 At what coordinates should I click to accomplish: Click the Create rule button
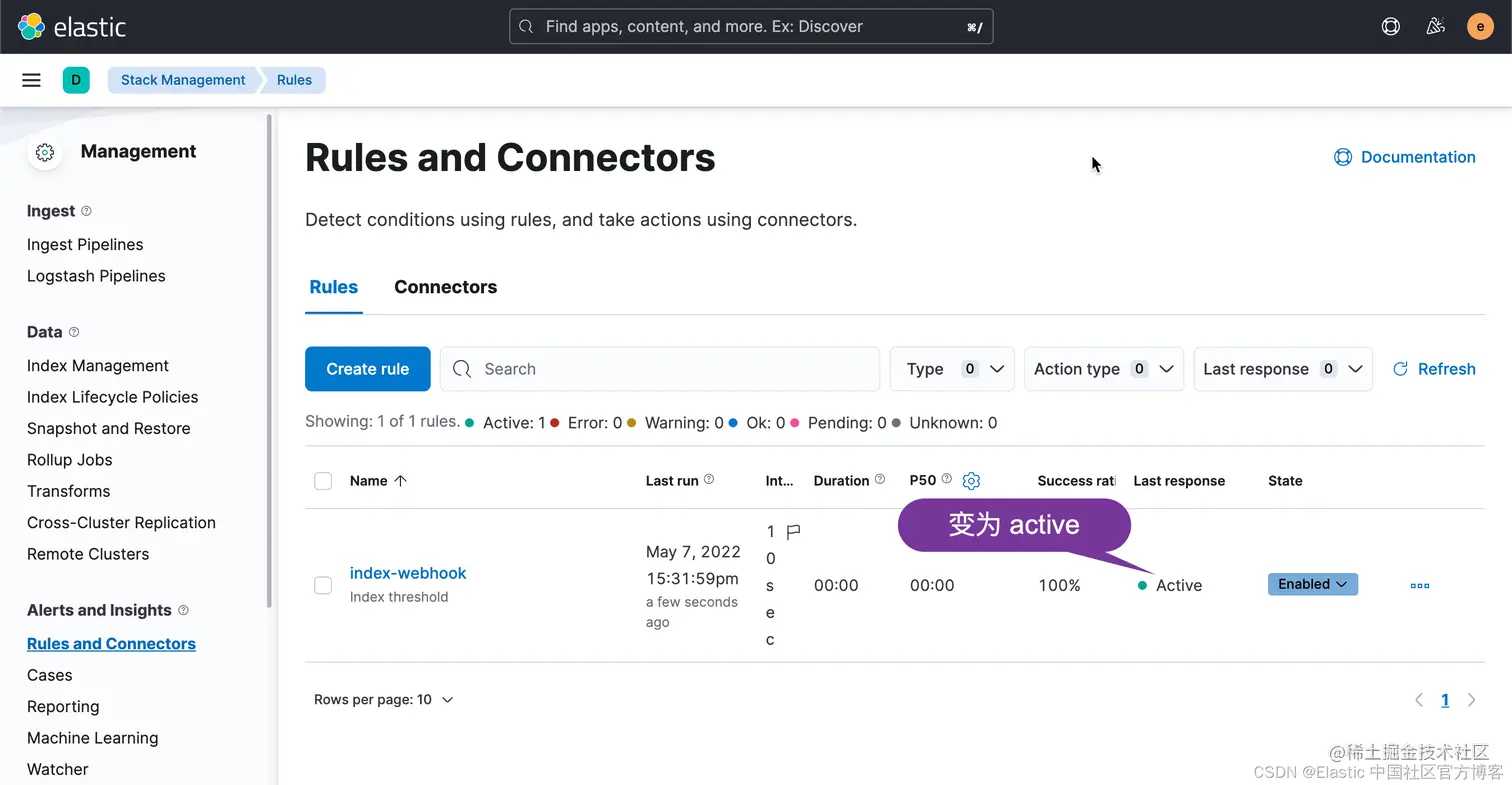pos(367,369)
